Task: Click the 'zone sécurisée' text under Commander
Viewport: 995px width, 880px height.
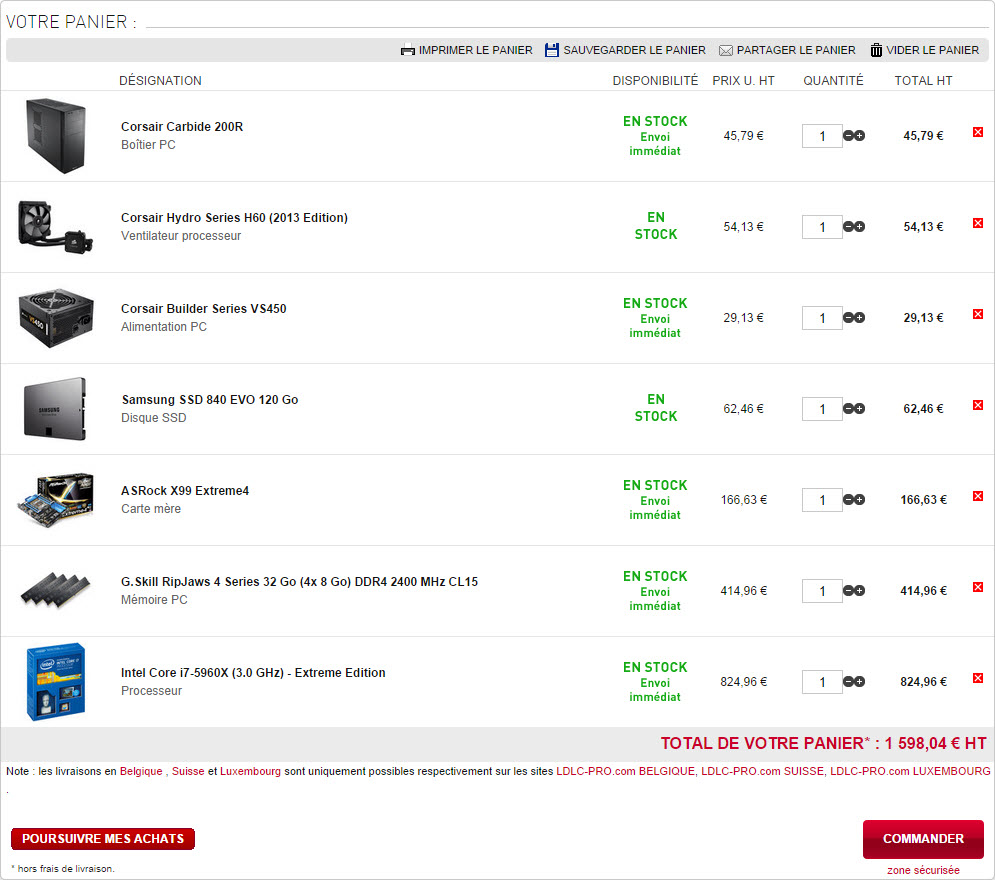Action: pos(923,870)
